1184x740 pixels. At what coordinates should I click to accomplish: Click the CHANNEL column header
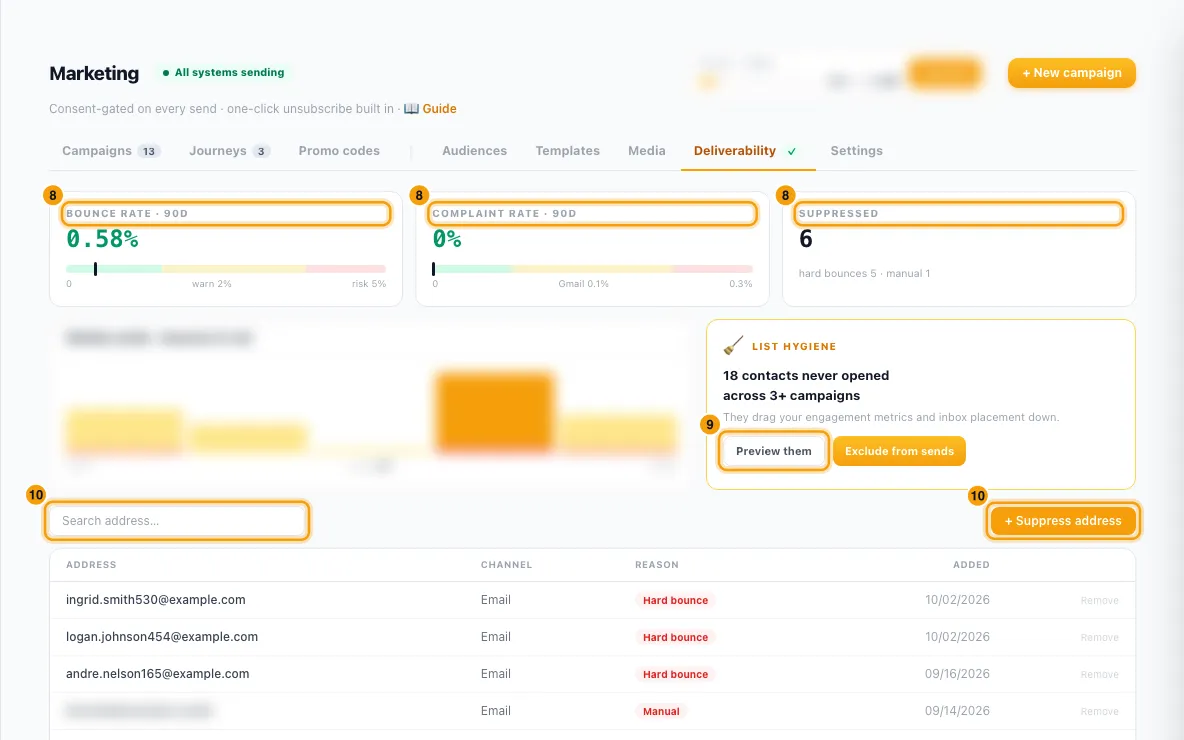(x=507, y=565)
